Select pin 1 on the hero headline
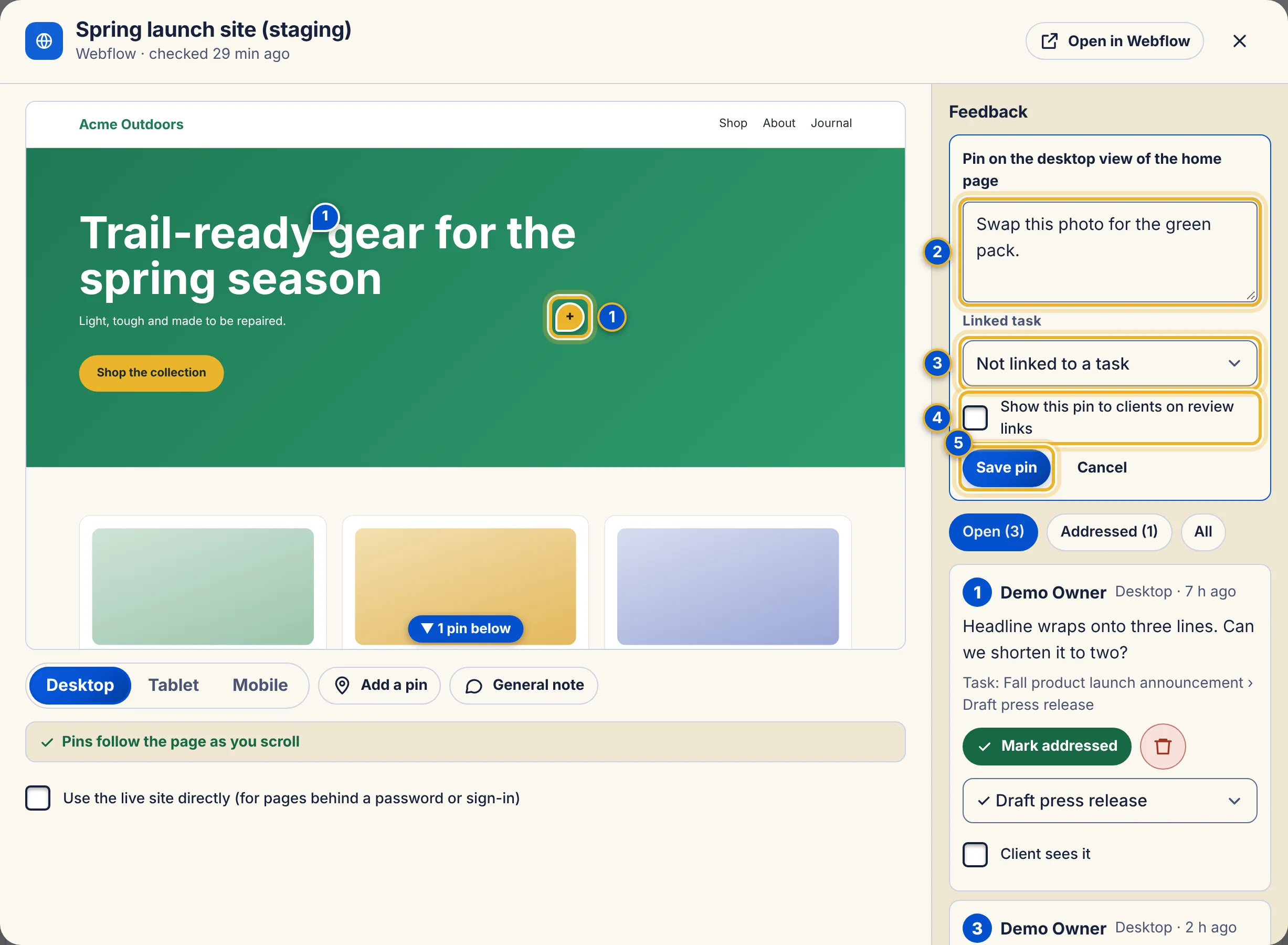The width and height of the screenshot is (1288, 945). pyautogui.click(x=325, y=217)
